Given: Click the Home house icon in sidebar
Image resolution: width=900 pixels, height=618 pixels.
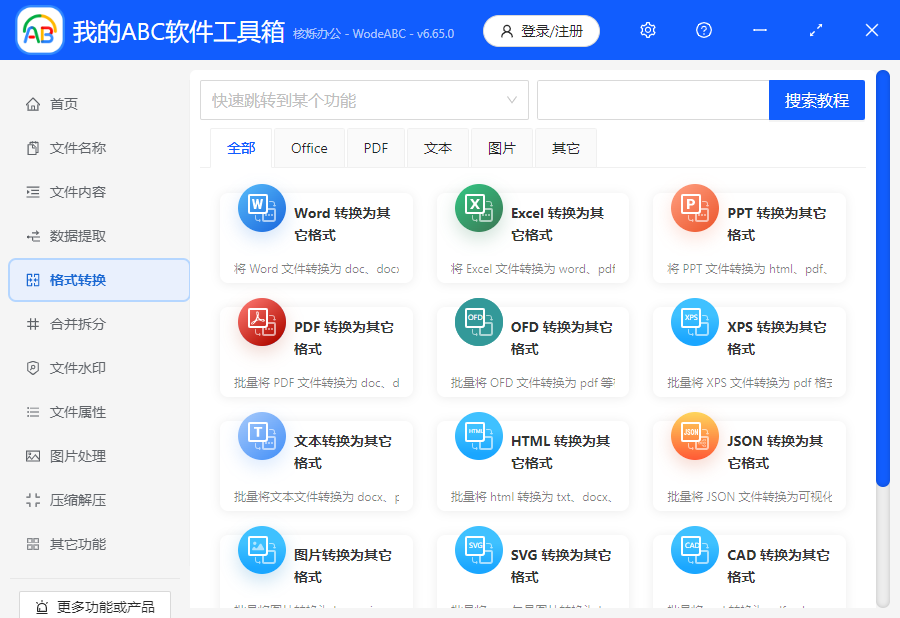Looking at the screenshot, I should [33, 104].
